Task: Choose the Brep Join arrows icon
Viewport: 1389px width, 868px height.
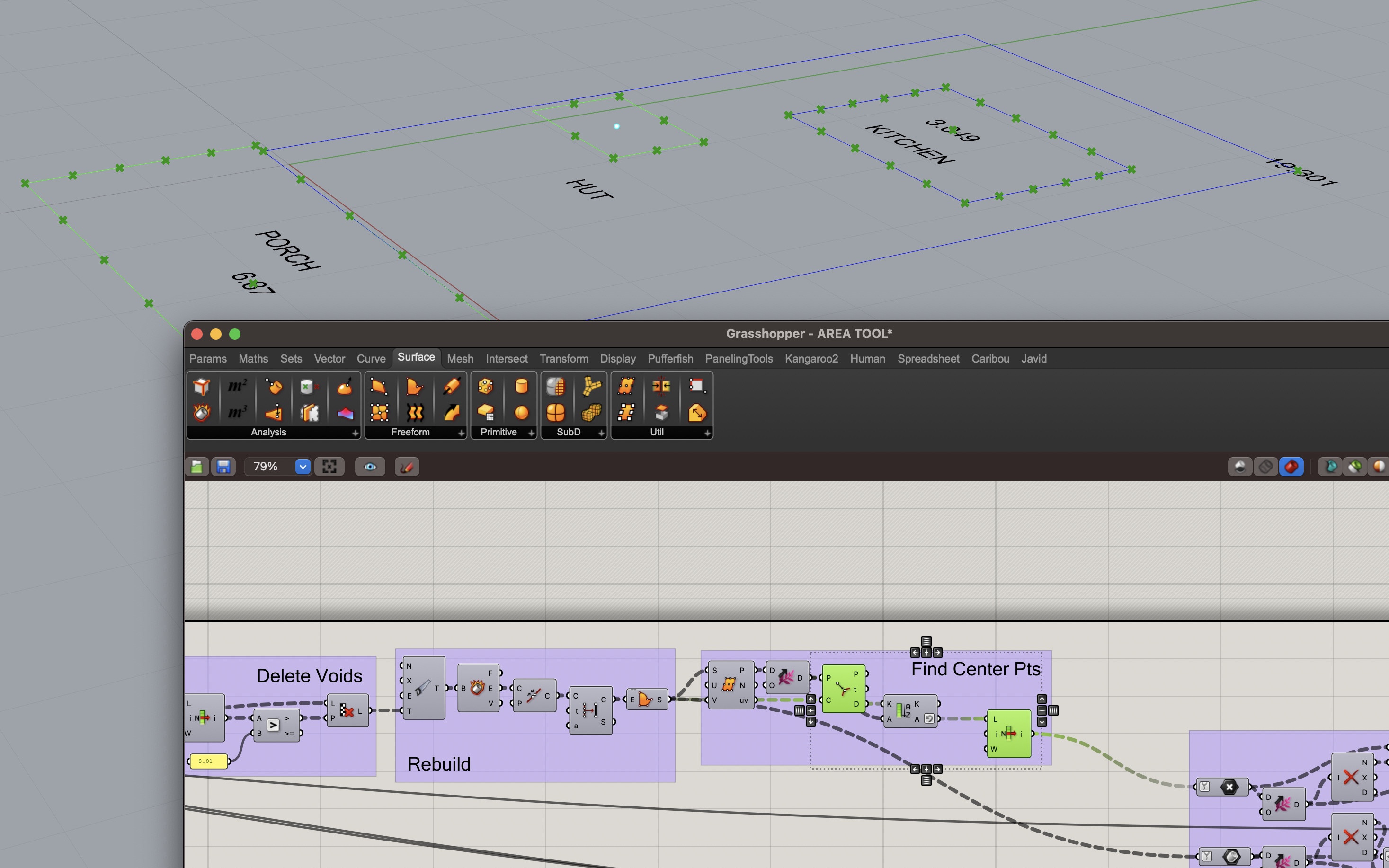Action: click(x=661, y=386)
